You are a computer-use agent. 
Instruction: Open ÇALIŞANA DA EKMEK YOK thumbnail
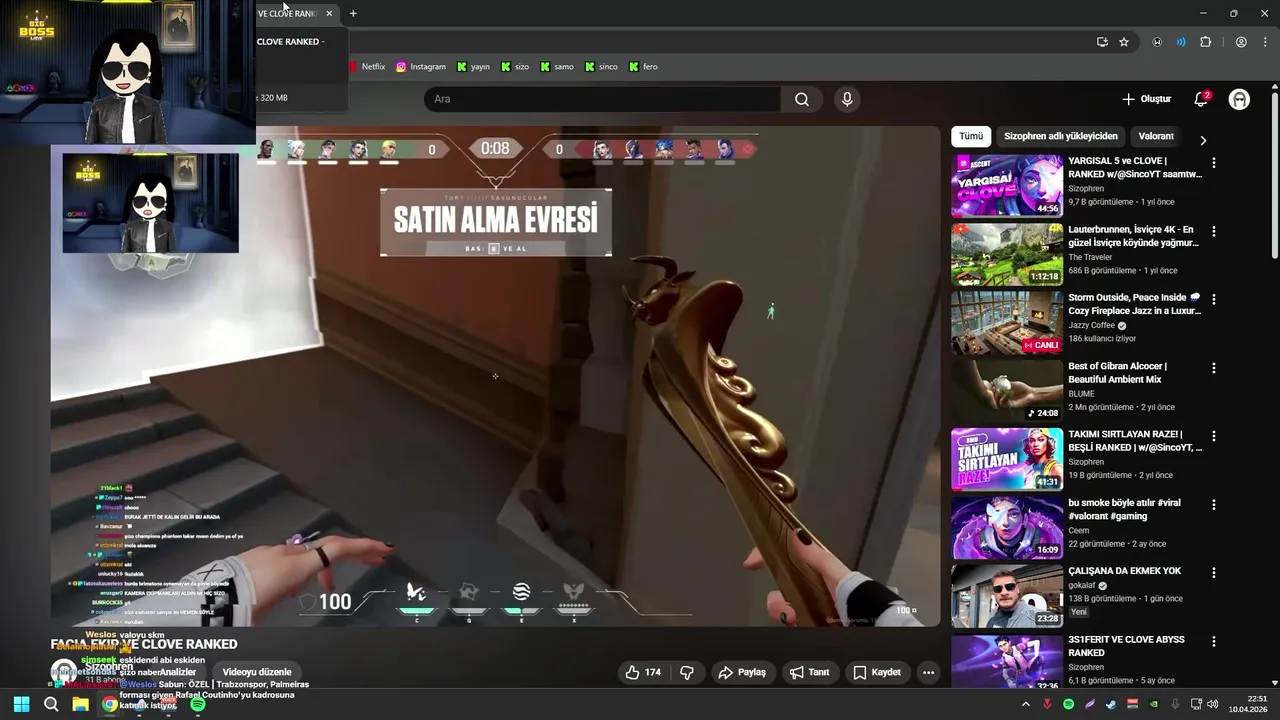(1006, 596)
